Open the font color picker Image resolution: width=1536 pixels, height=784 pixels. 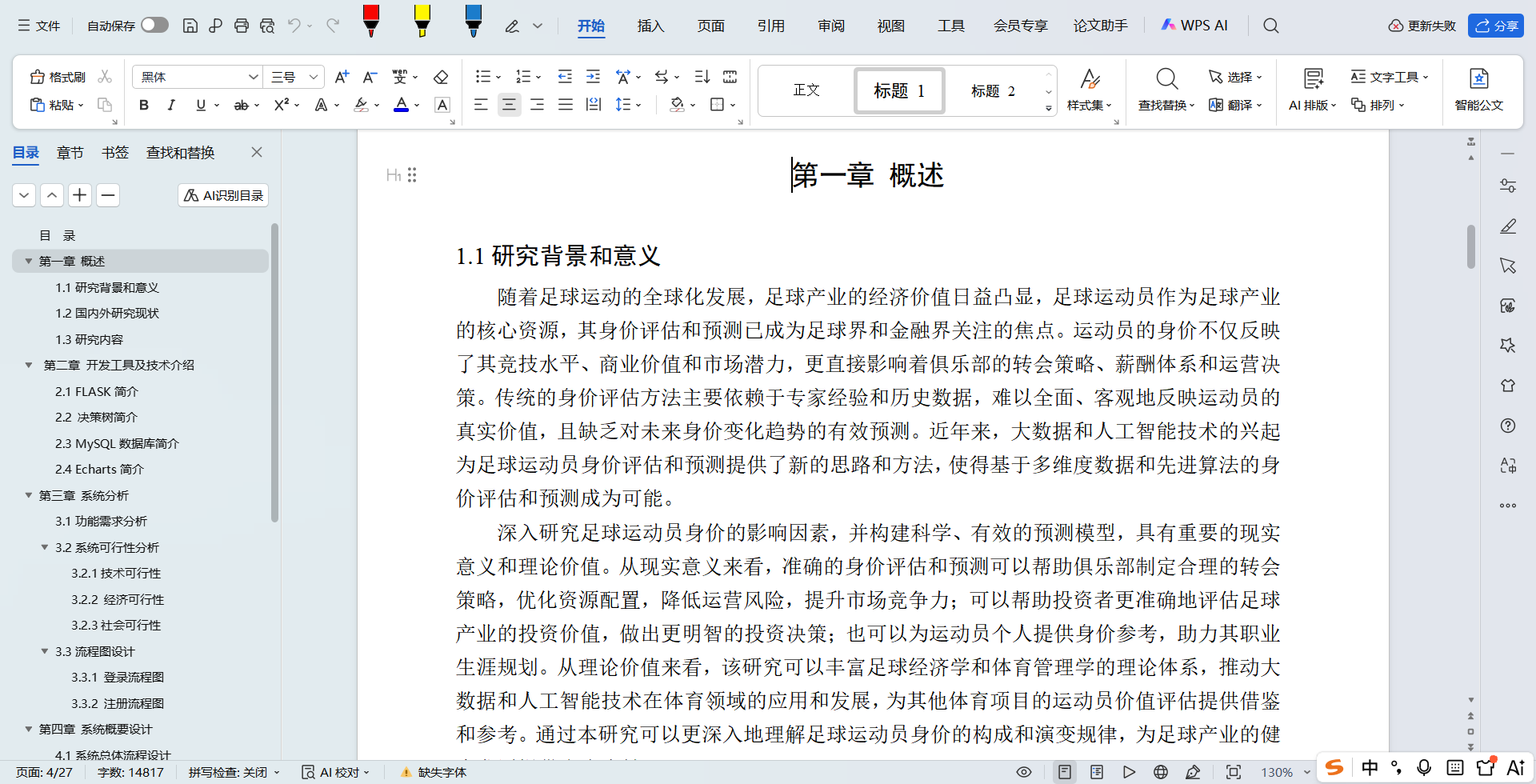point(416,105)
